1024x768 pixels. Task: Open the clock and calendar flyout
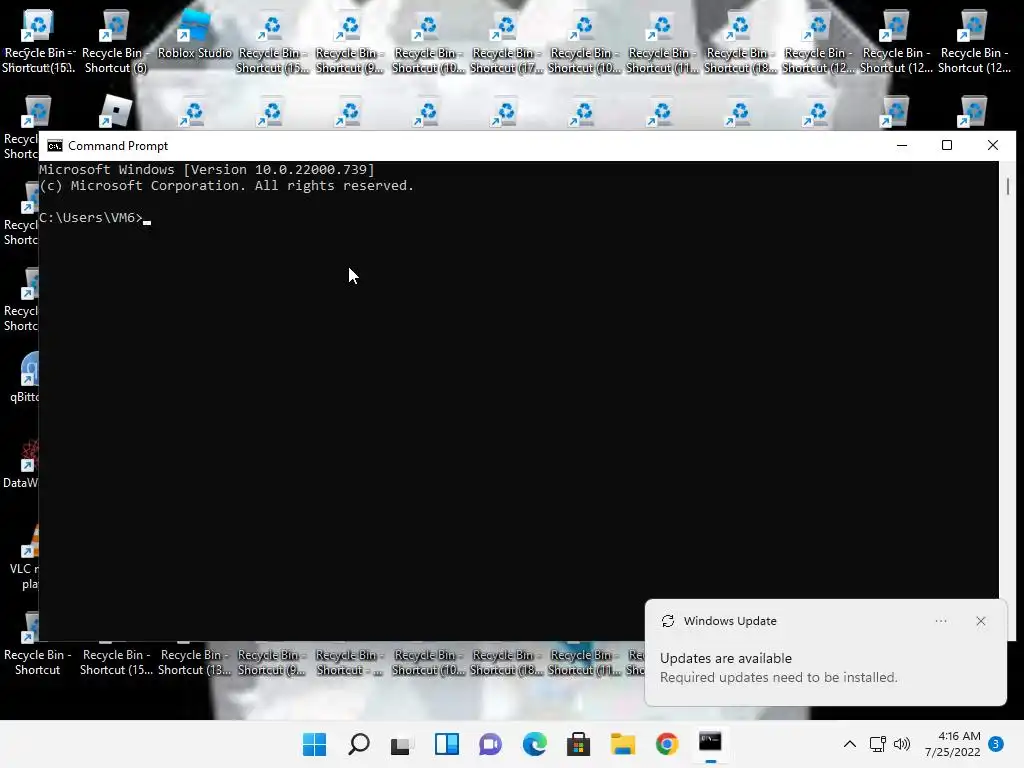coord(952,744)
